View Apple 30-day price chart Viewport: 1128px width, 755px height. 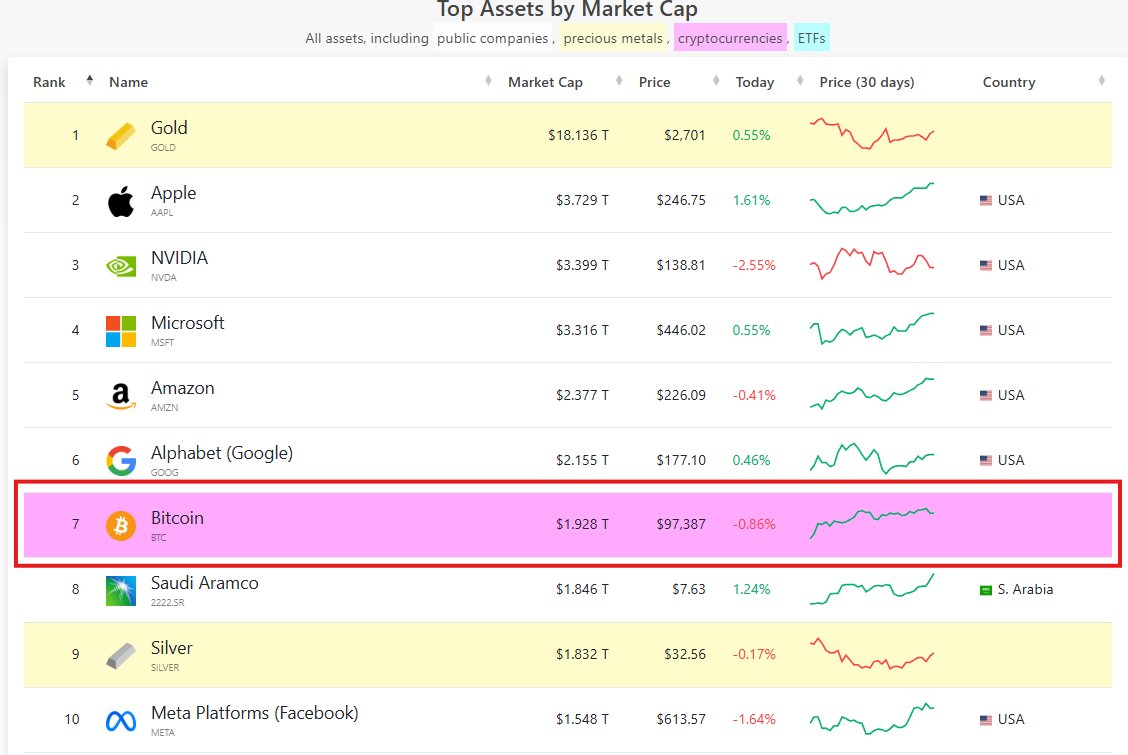point(872,198)
